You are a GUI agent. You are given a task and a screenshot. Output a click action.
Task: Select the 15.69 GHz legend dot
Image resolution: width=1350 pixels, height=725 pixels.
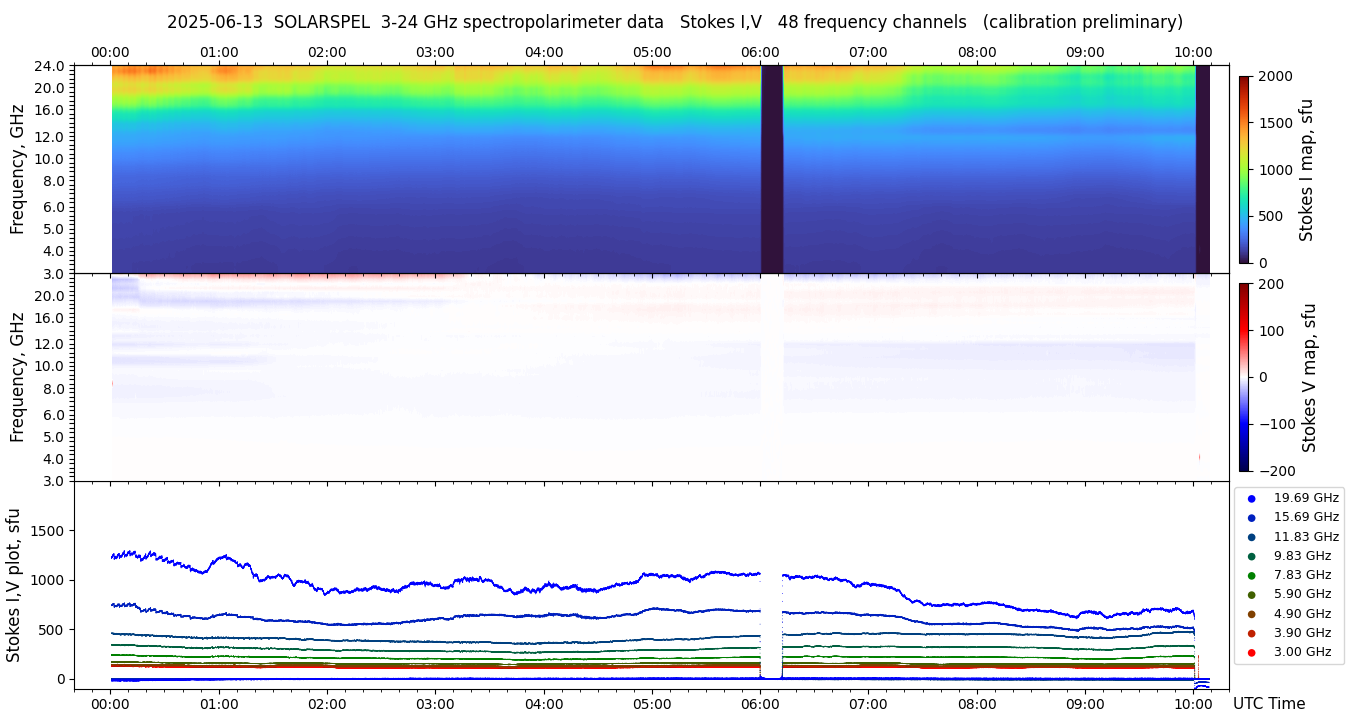coord(1251,517)
